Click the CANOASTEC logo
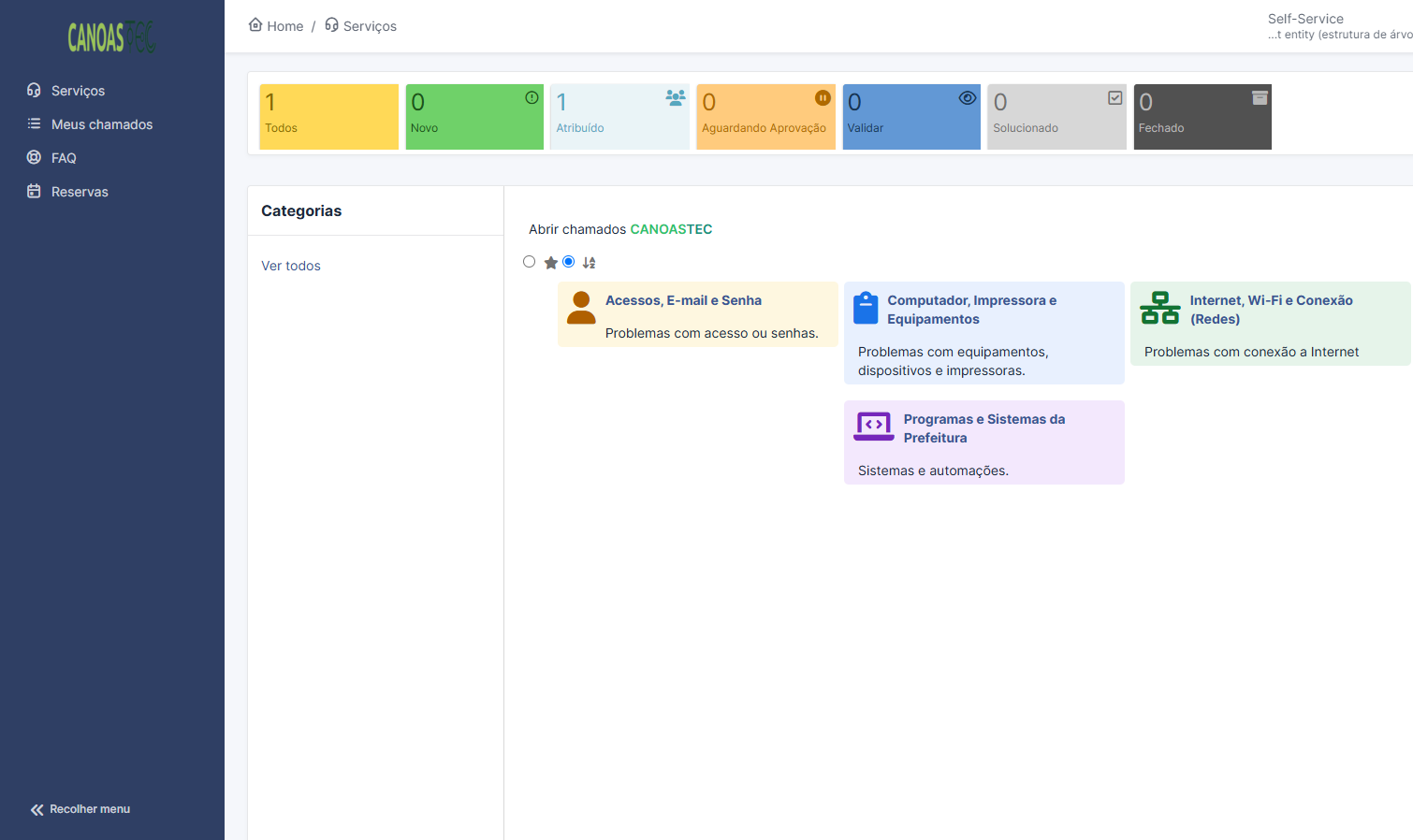The height and width of the screenshot is (840, 1413). 111,37
